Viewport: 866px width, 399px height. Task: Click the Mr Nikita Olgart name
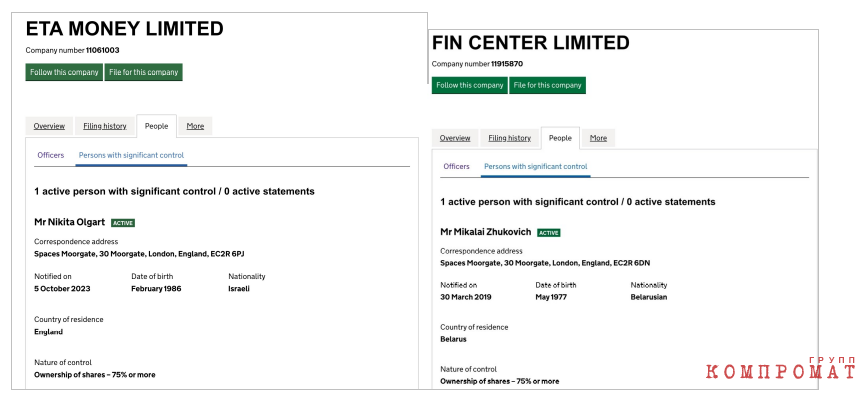point(70,222)
